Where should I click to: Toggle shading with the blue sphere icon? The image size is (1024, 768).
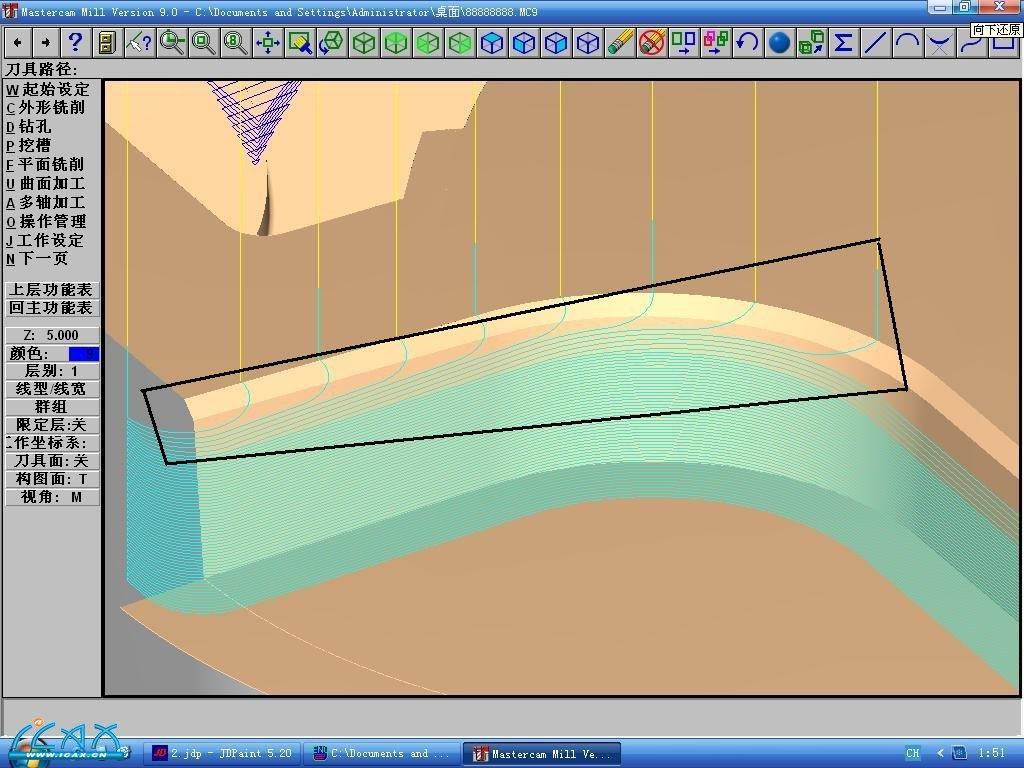tap(779, 43)
